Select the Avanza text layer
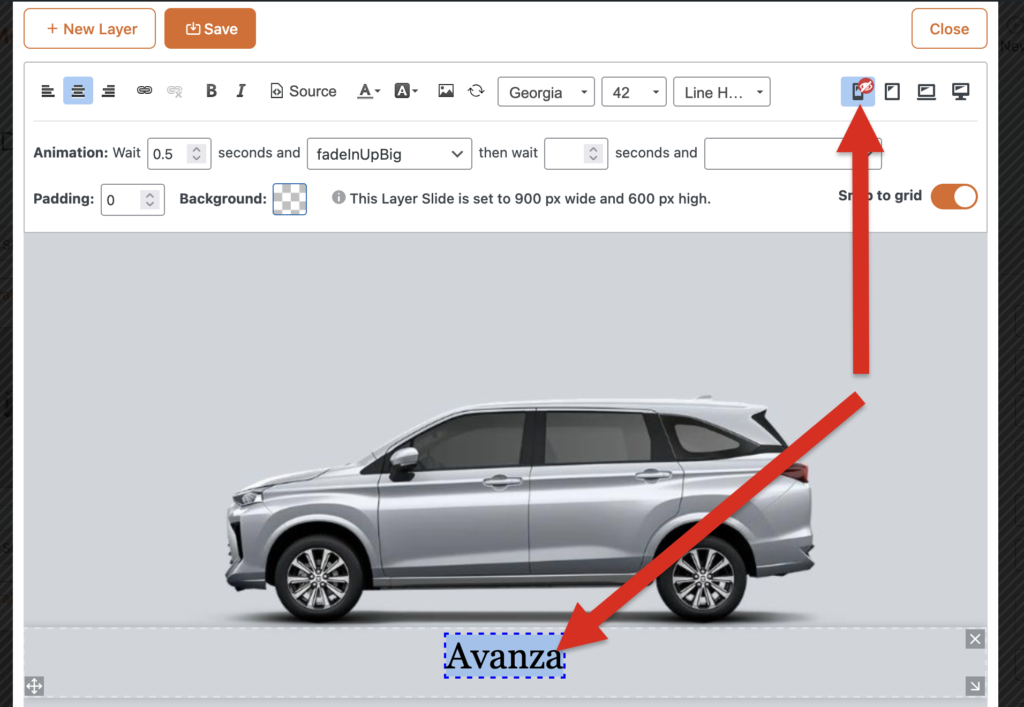The height and width of the screenshot is (707, 1024). (x=505, y=655)
